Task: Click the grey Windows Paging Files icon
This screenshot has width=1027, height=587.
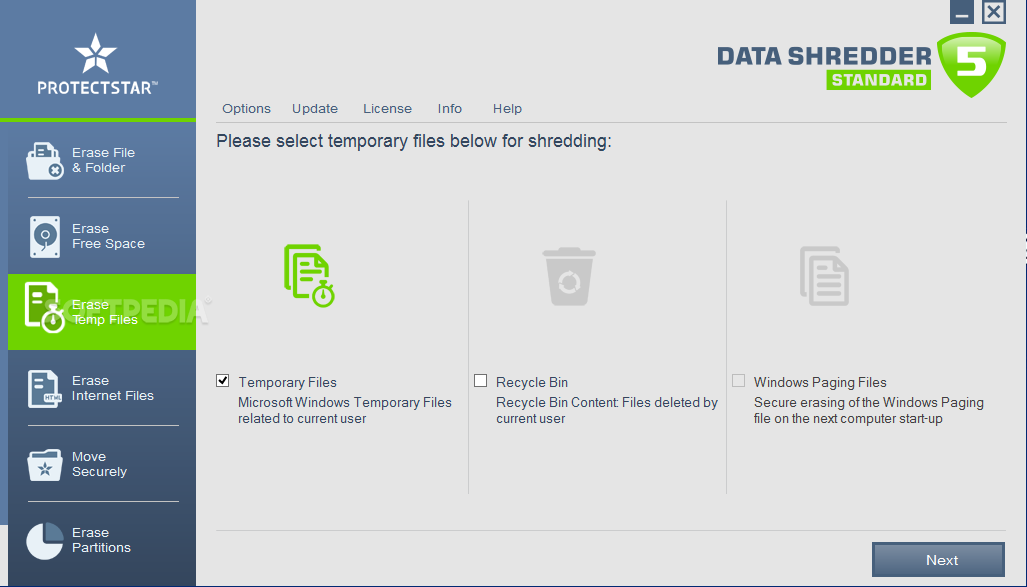Action: point(825,276)
